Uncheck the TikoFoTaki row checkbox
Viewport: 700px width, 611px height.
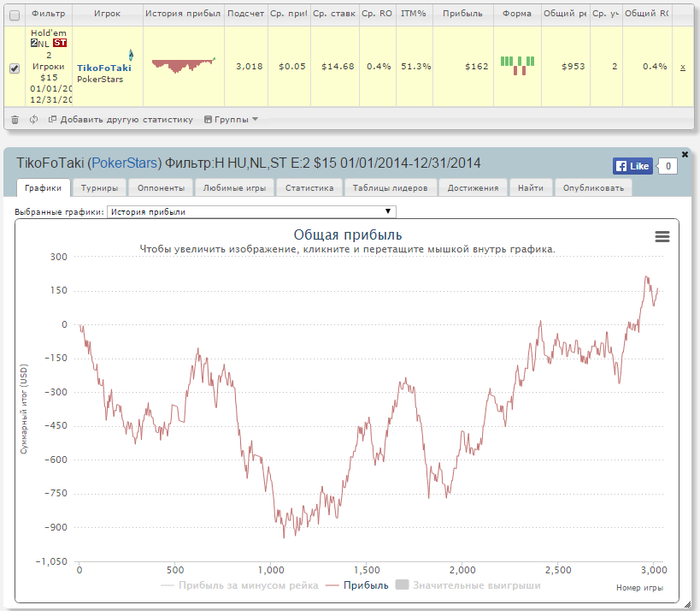(15, 68)
